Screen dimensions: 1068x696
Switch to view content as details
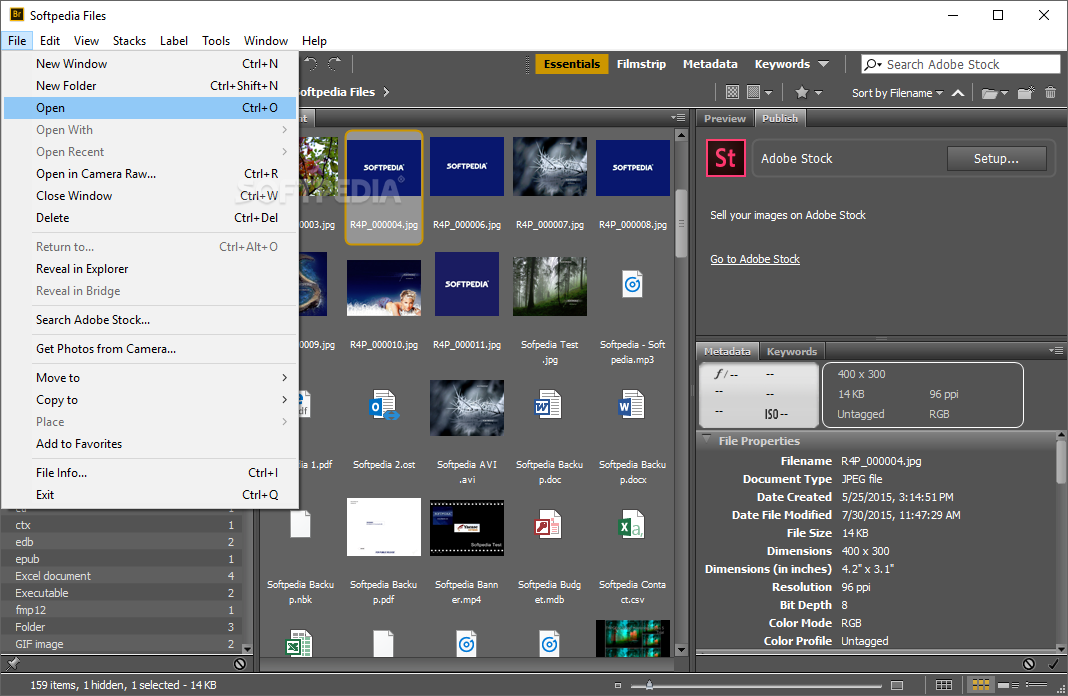tap(1009, 685)
